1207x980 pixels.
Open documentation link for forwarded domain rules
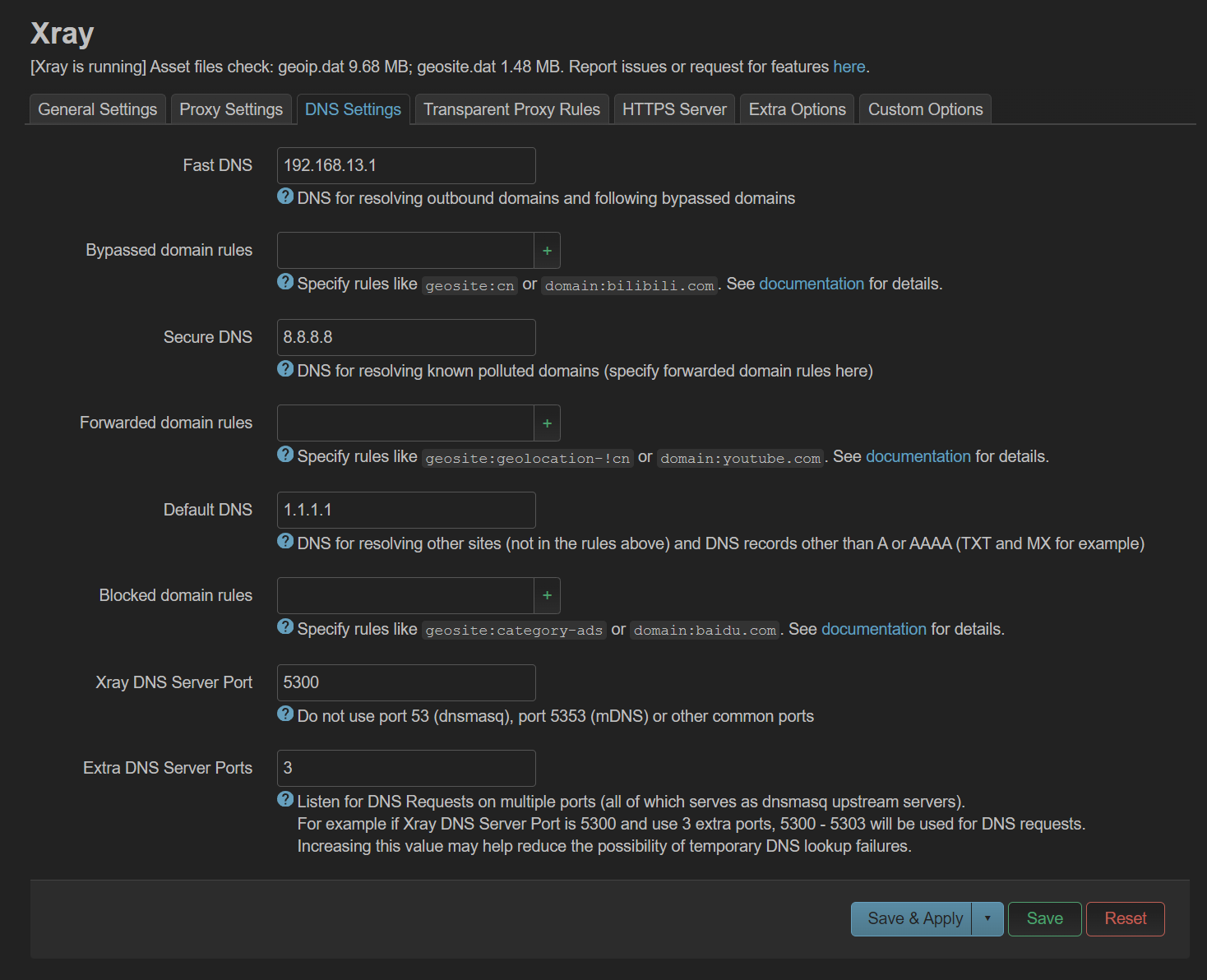click(x=918, y=456)
